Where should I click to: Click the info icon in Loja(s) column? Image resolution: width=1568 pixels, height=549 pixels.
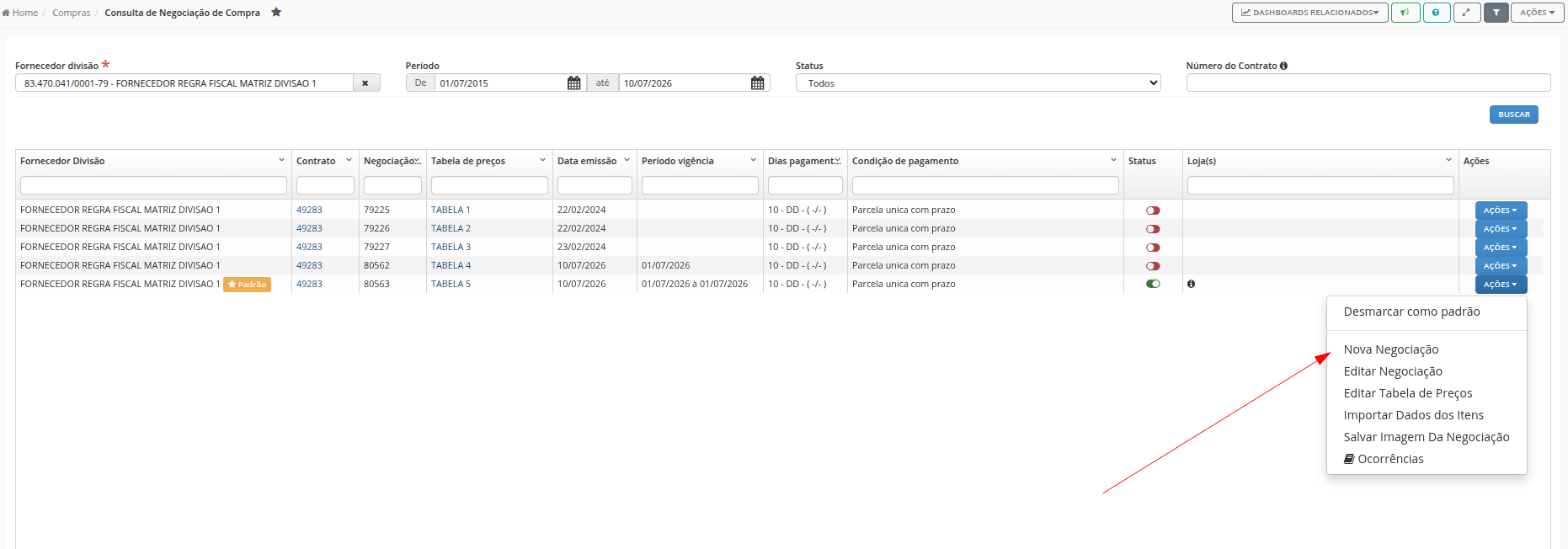pos(1191,284)
